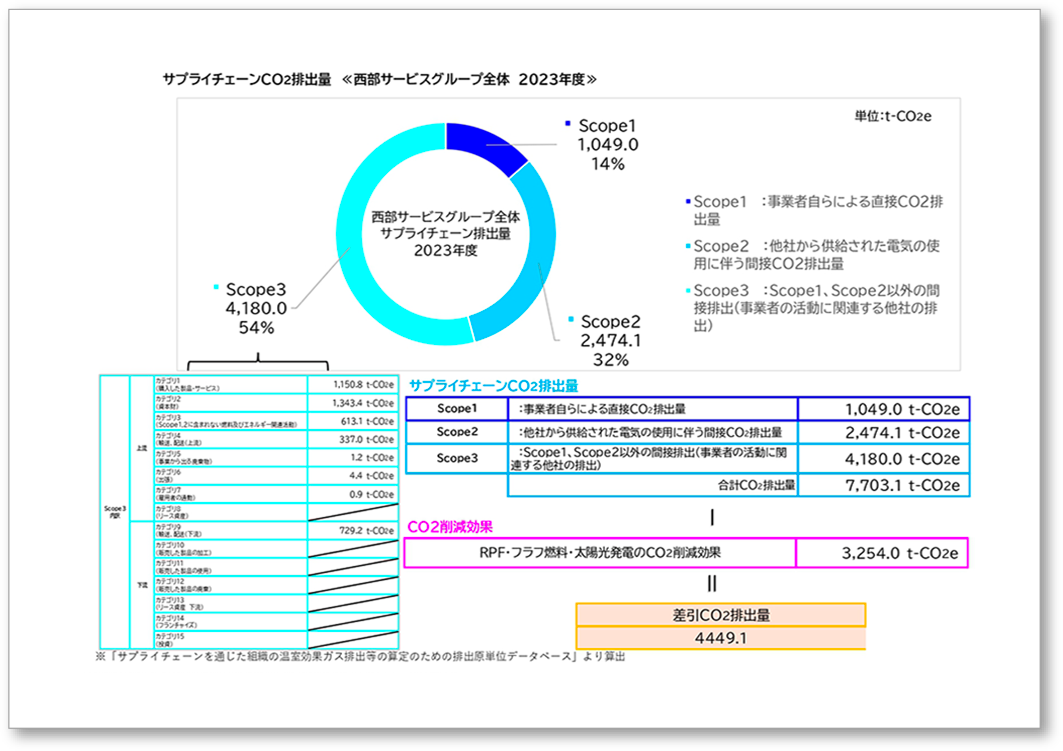Click the value "729.2 t-CO2e" for カテゴリ9
This screenshot has width=1063, height=751.
tap(353, 531)
